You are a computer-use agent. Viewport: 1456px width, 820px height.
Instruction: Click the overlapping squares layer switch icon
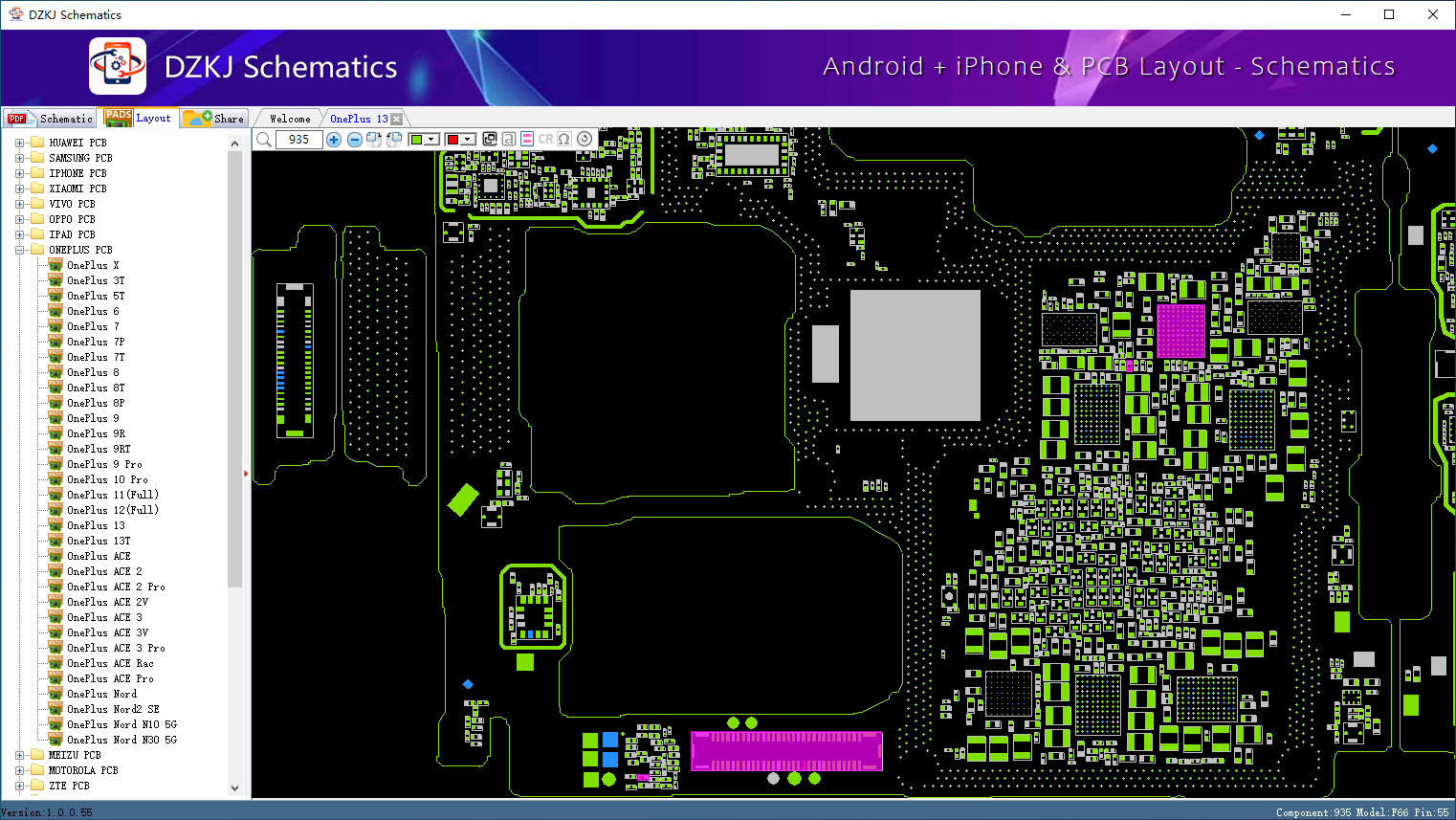(490, 139)
